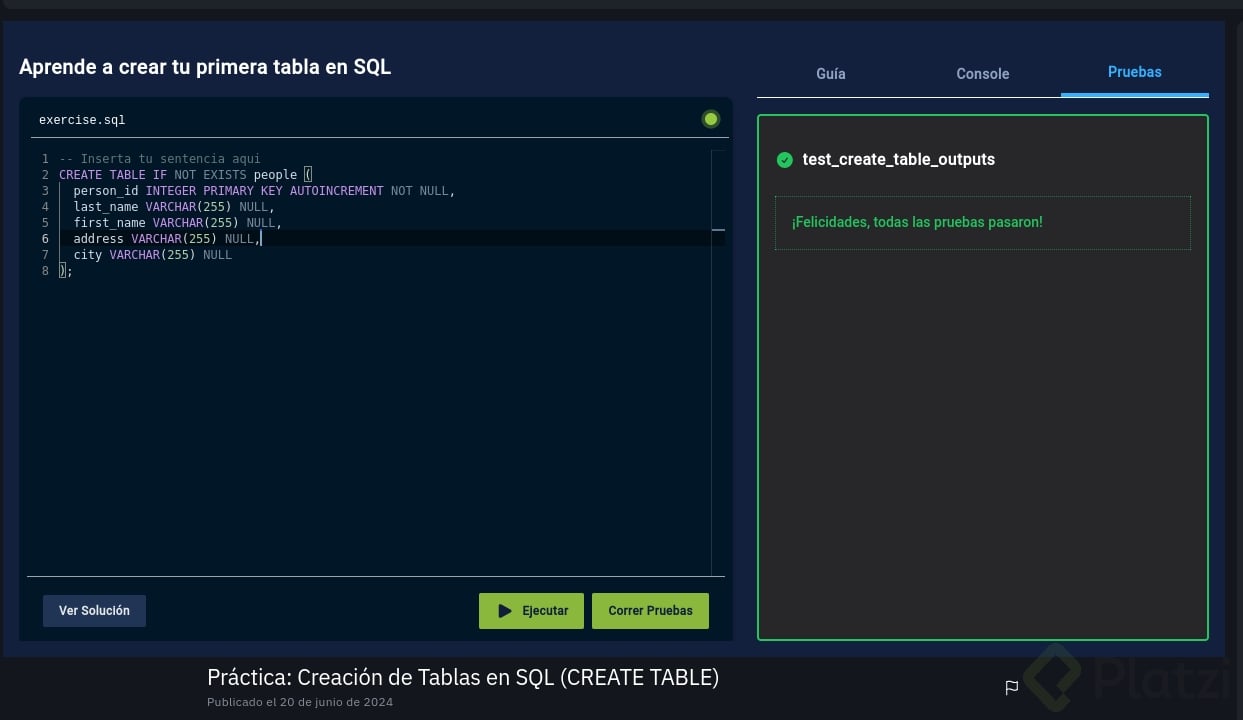Click the city VARCHAR(255) NULL line

point(152,255)
